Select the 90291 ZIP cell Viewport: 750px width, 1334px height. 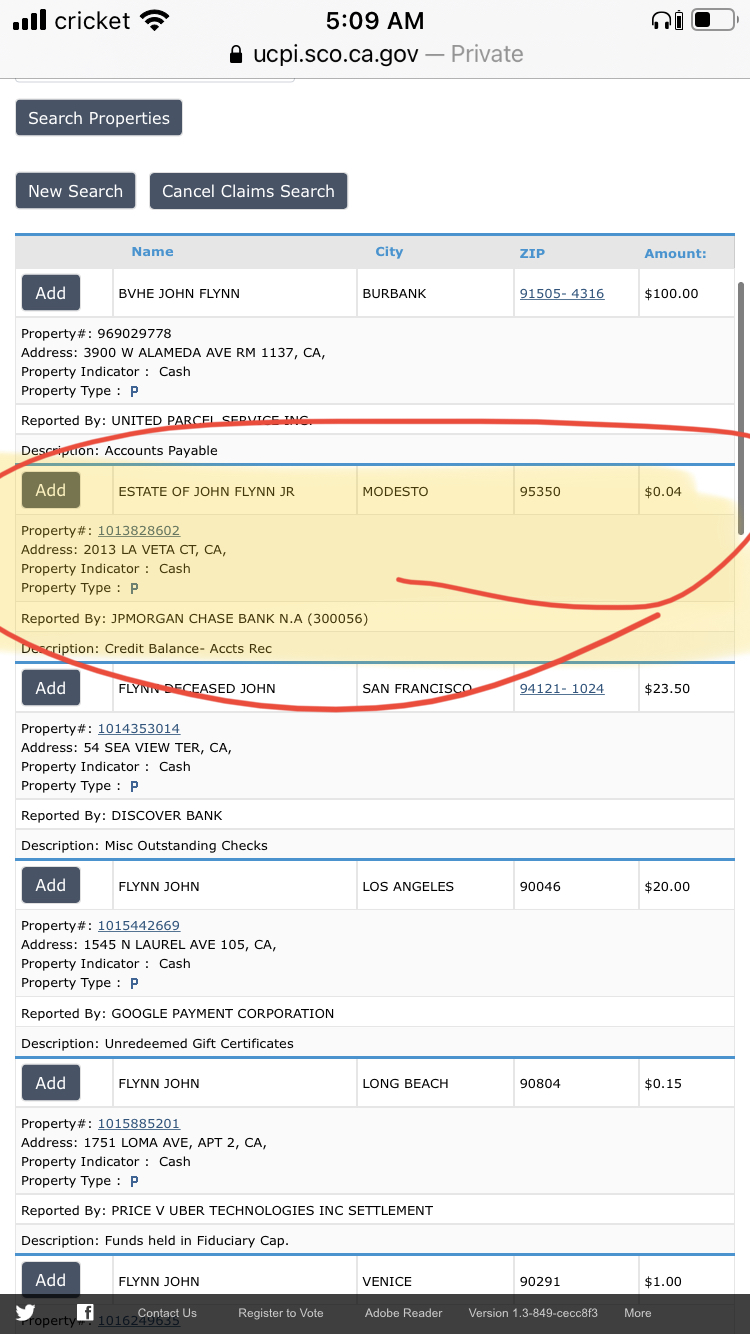pyautogui.click(x=576, y=1281)
